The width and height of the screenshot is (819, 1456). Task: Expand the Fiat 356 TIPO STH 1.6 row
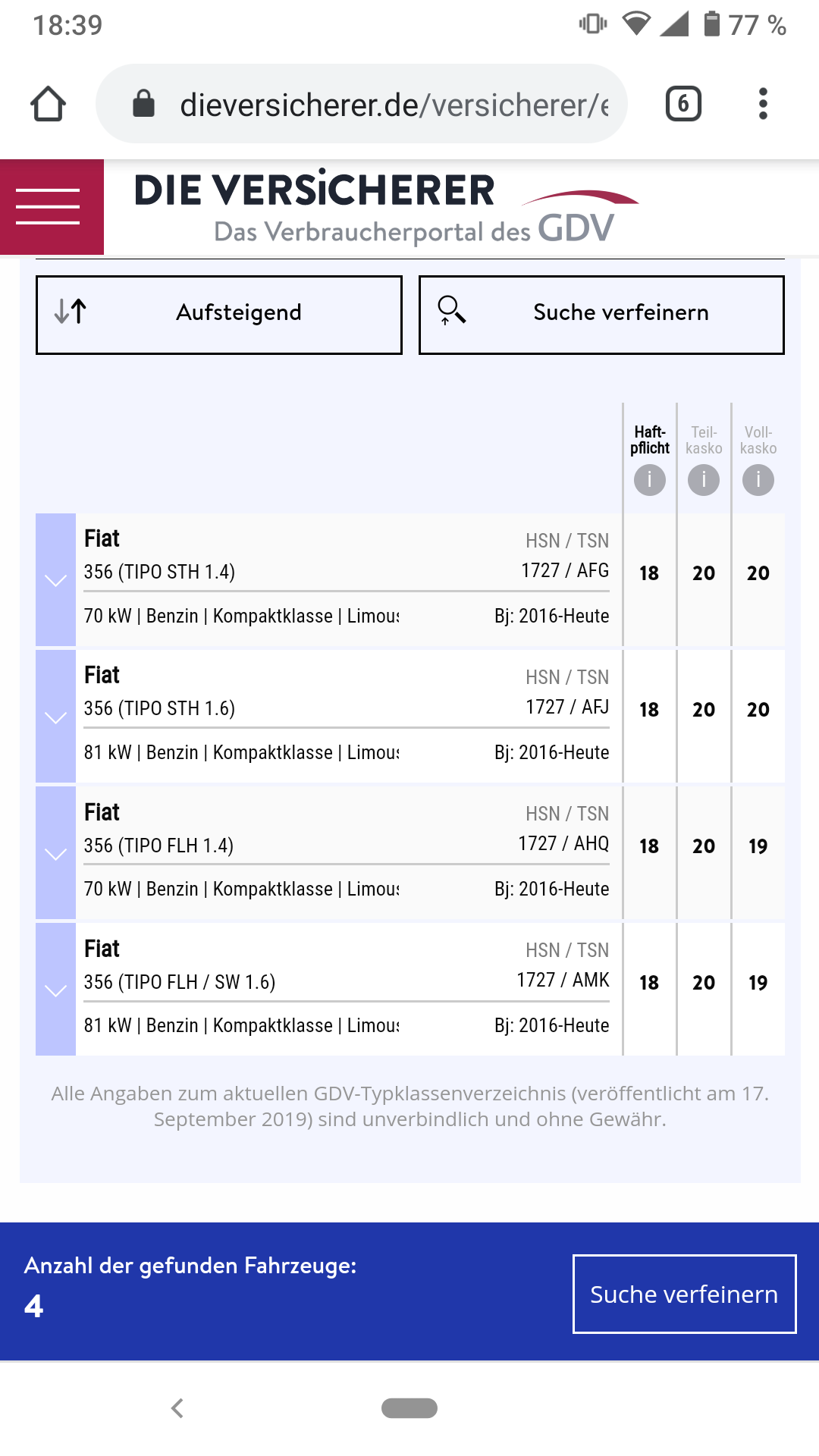coord(55,717)
